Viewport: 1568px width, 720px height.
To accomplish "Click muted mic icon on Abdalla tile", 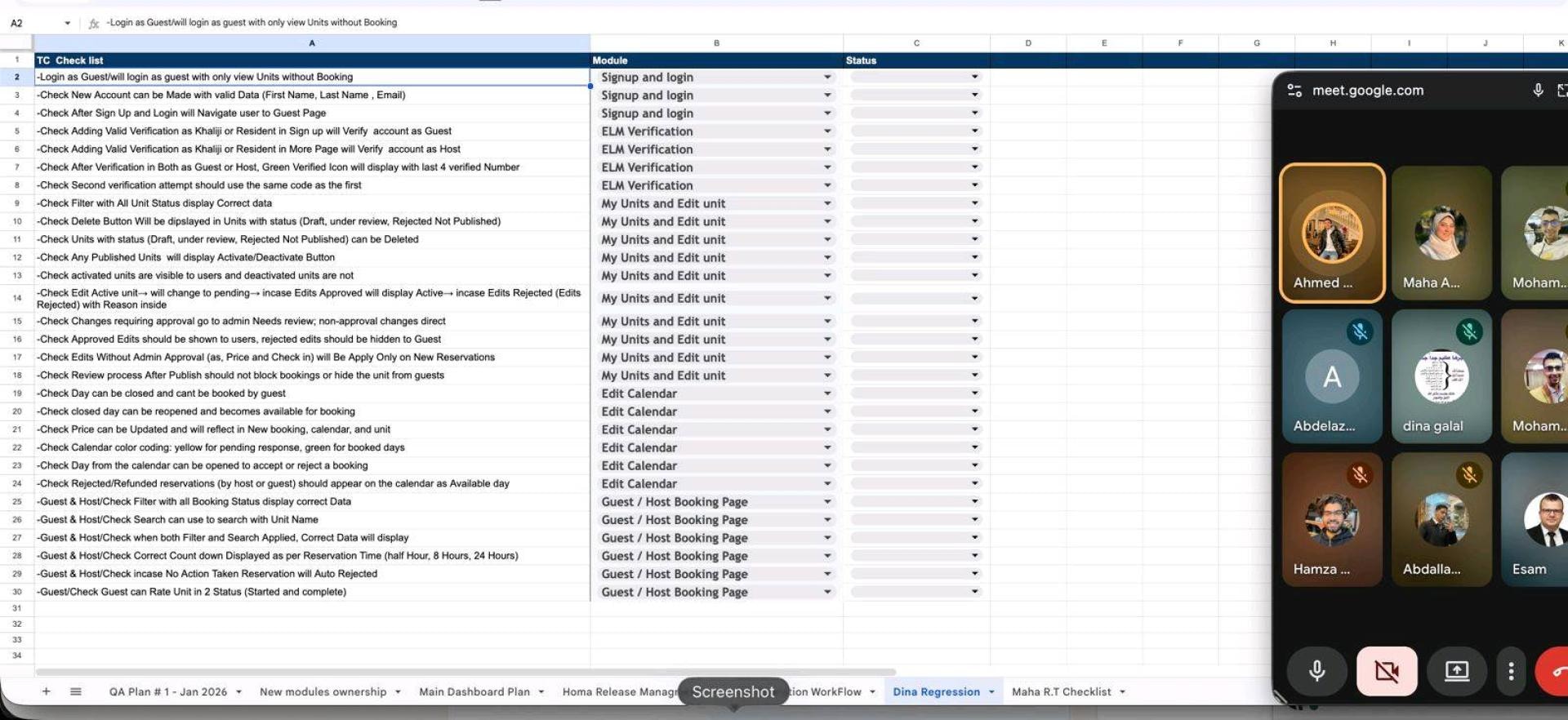I will pyautogui.click(x=1469, y=475).
